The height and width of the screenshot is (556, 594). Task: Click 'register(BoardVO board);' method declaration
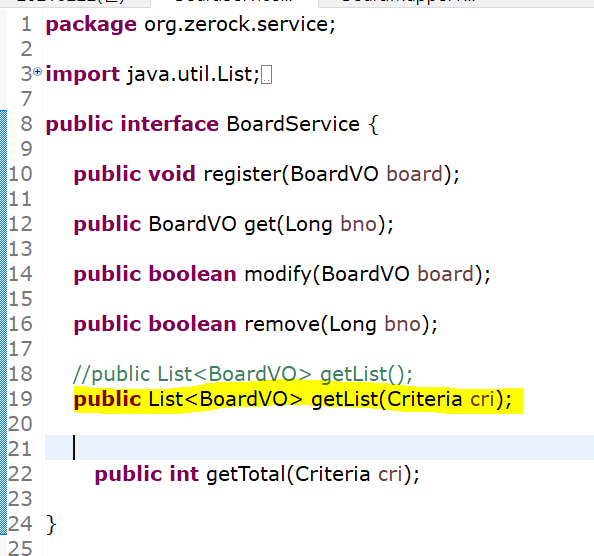(331, 174)
